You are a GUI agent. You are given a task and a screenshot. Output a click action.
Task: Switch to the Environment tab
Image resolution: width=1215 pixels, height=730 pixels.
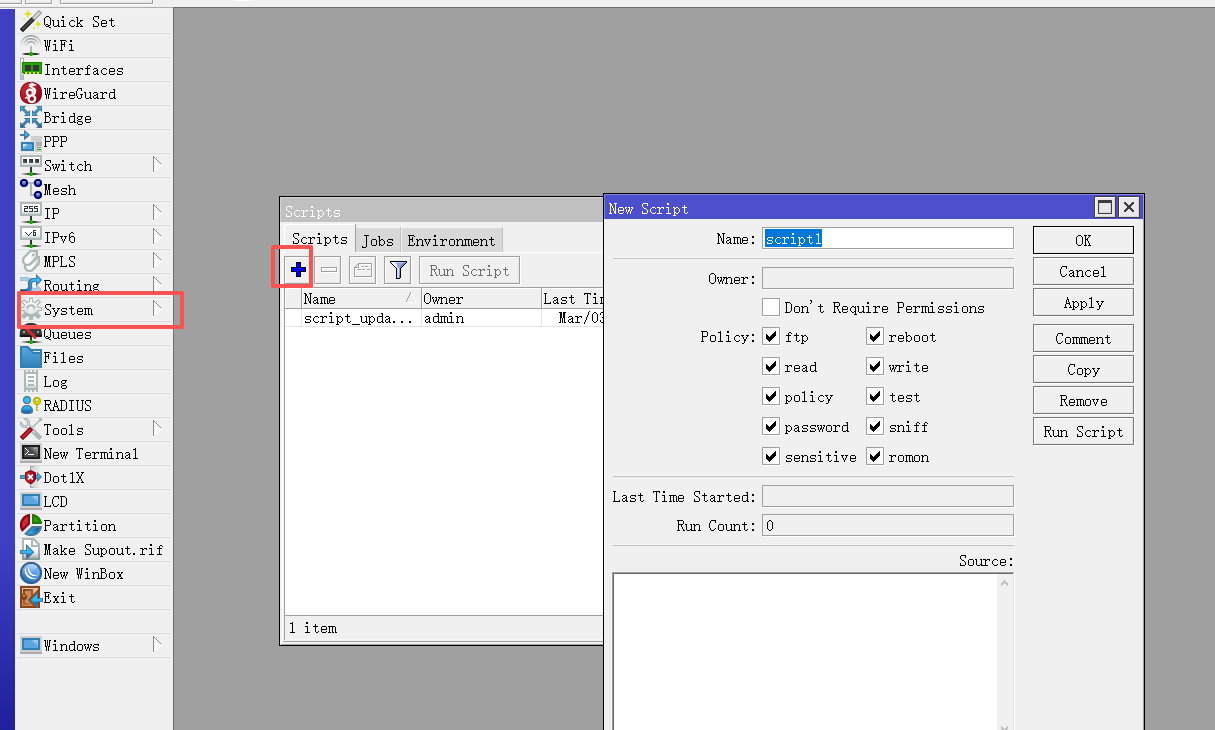(451, 241)
